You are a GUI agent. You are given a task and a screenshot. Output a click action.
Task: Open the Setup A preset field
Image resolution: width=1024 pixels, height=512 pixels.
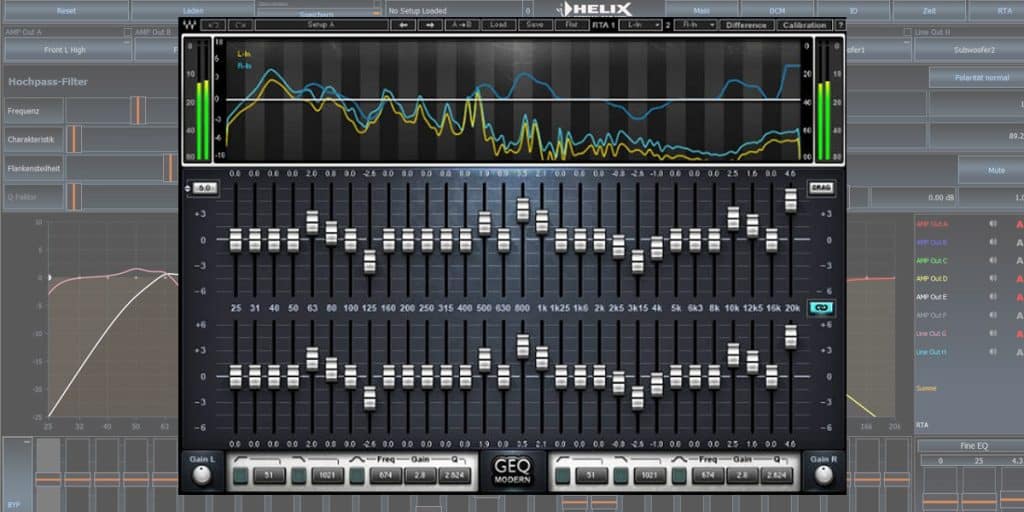pos(321,25)
